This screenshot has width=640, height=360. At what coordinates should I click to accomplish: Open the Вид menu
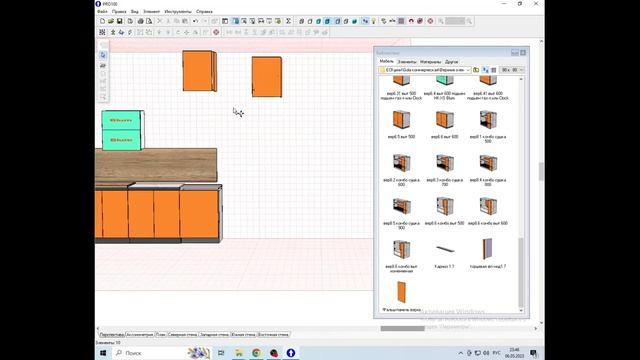pyautogui.click(x=135, y=11)
